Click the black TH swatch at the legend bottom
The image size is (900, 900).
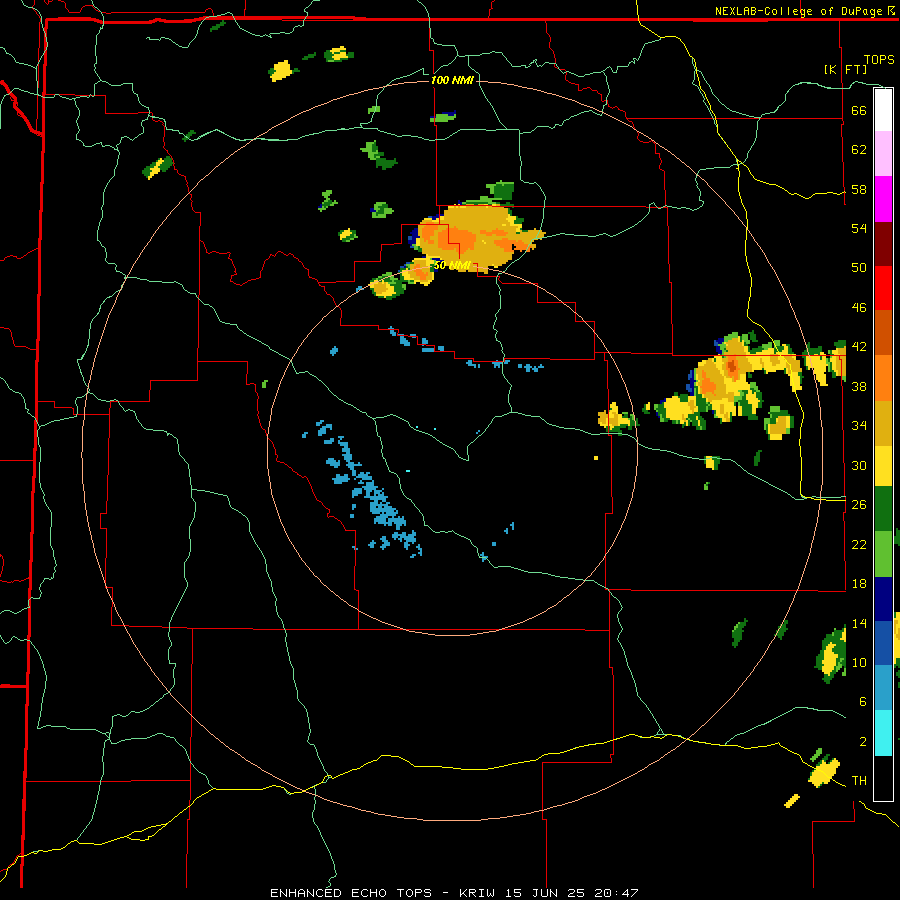(883, 778)
